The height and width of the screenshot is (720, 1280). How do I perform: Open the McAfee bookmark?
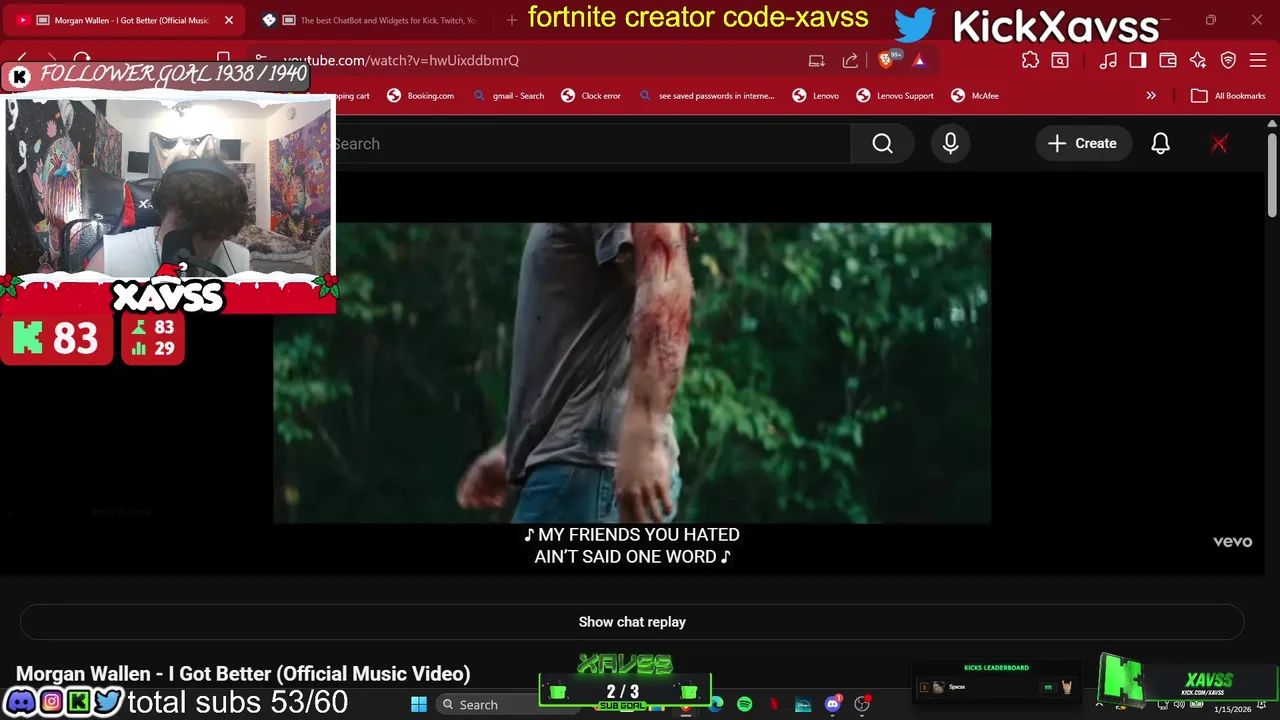pos(975,96)
